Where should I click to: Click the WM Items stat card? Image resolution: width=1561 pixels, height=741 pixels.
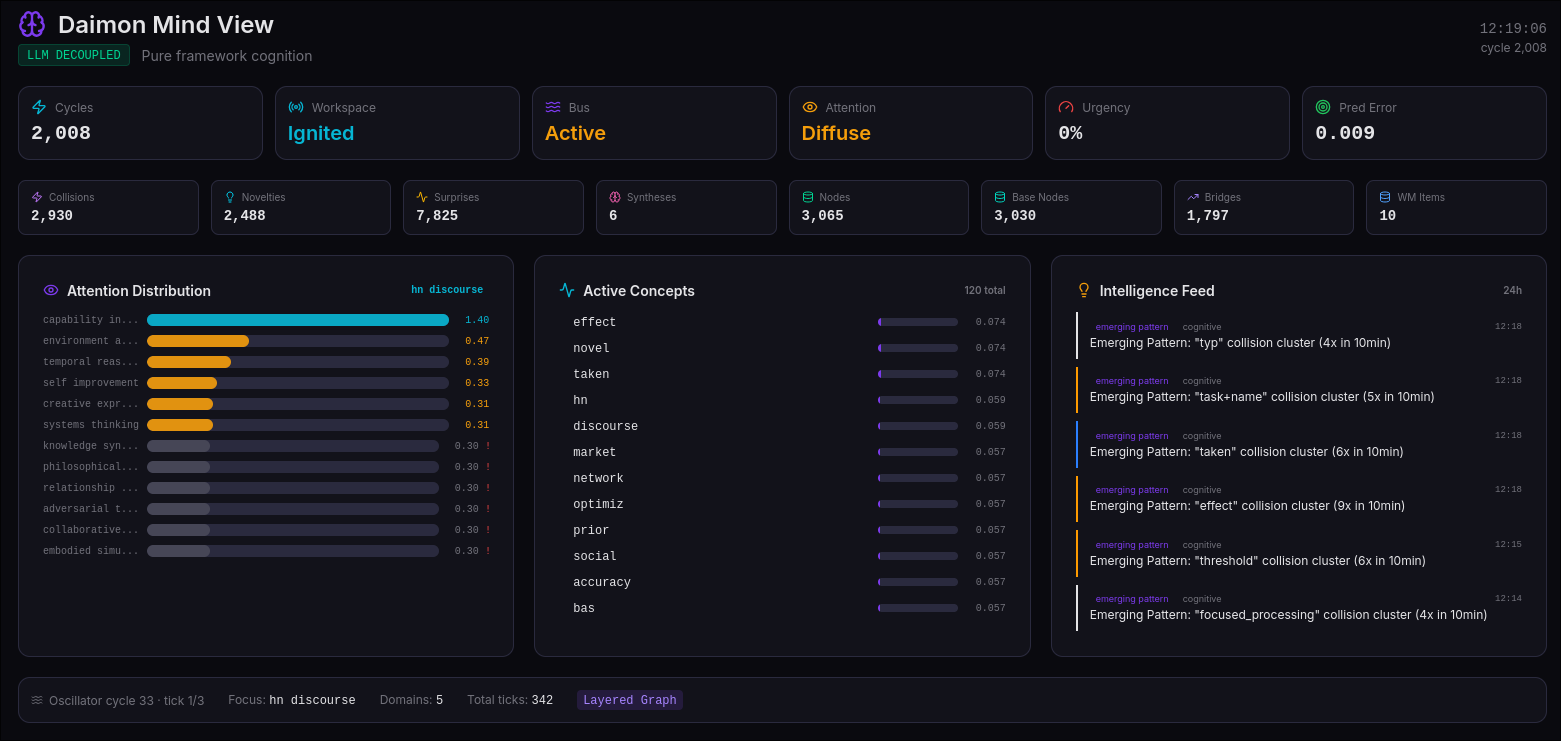point(1455,207)
